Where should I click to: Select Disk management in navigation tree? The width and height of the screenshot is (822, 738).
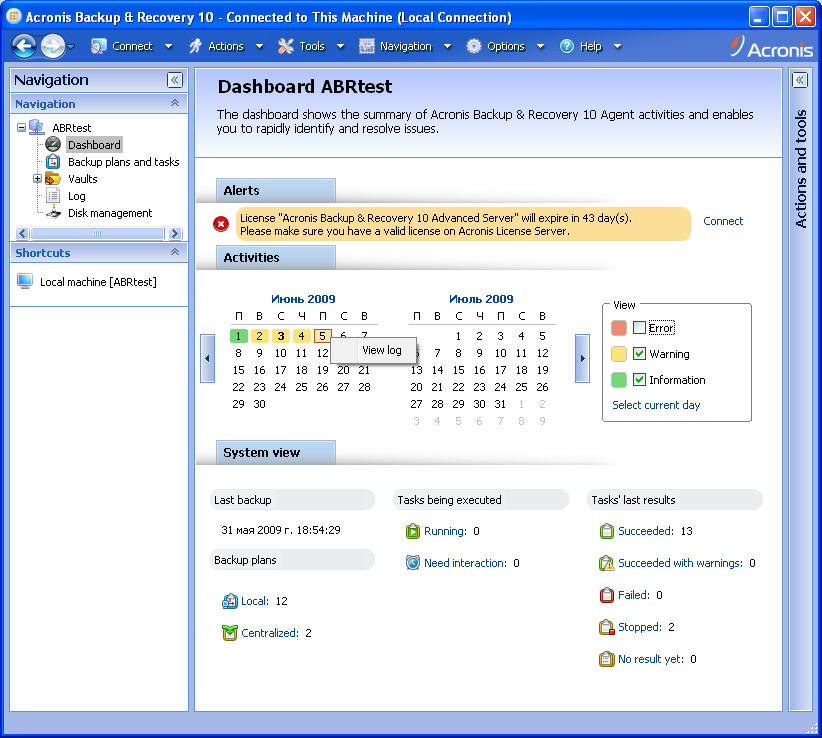(x=110, y=213)
